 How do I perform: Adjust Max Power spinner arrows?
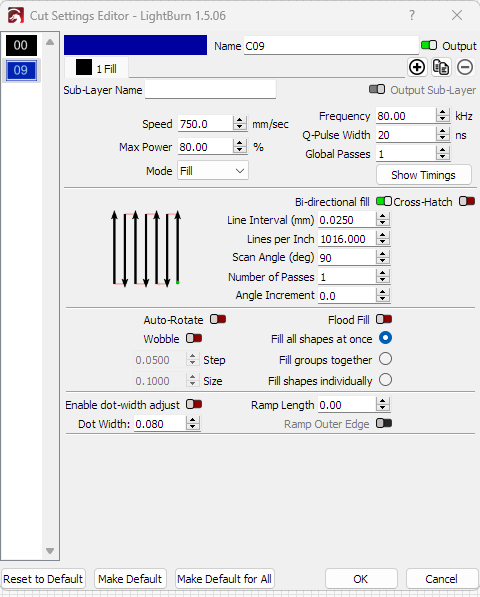click(x=239, y=146)
